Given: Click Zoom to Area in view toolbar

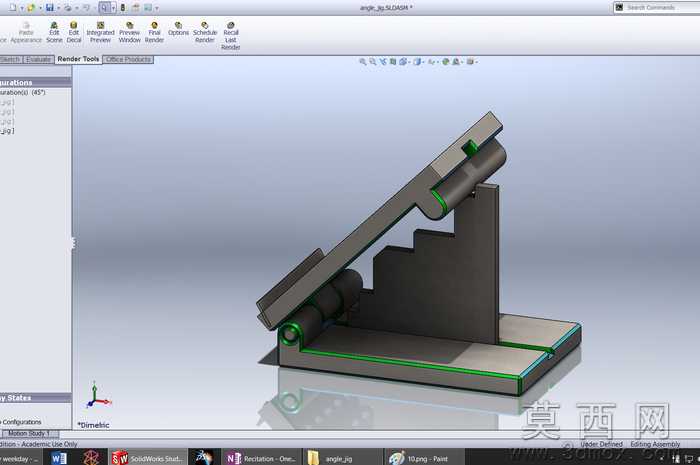Looking at the screenshot, I should pyautogui.click(x=373, y=62).
